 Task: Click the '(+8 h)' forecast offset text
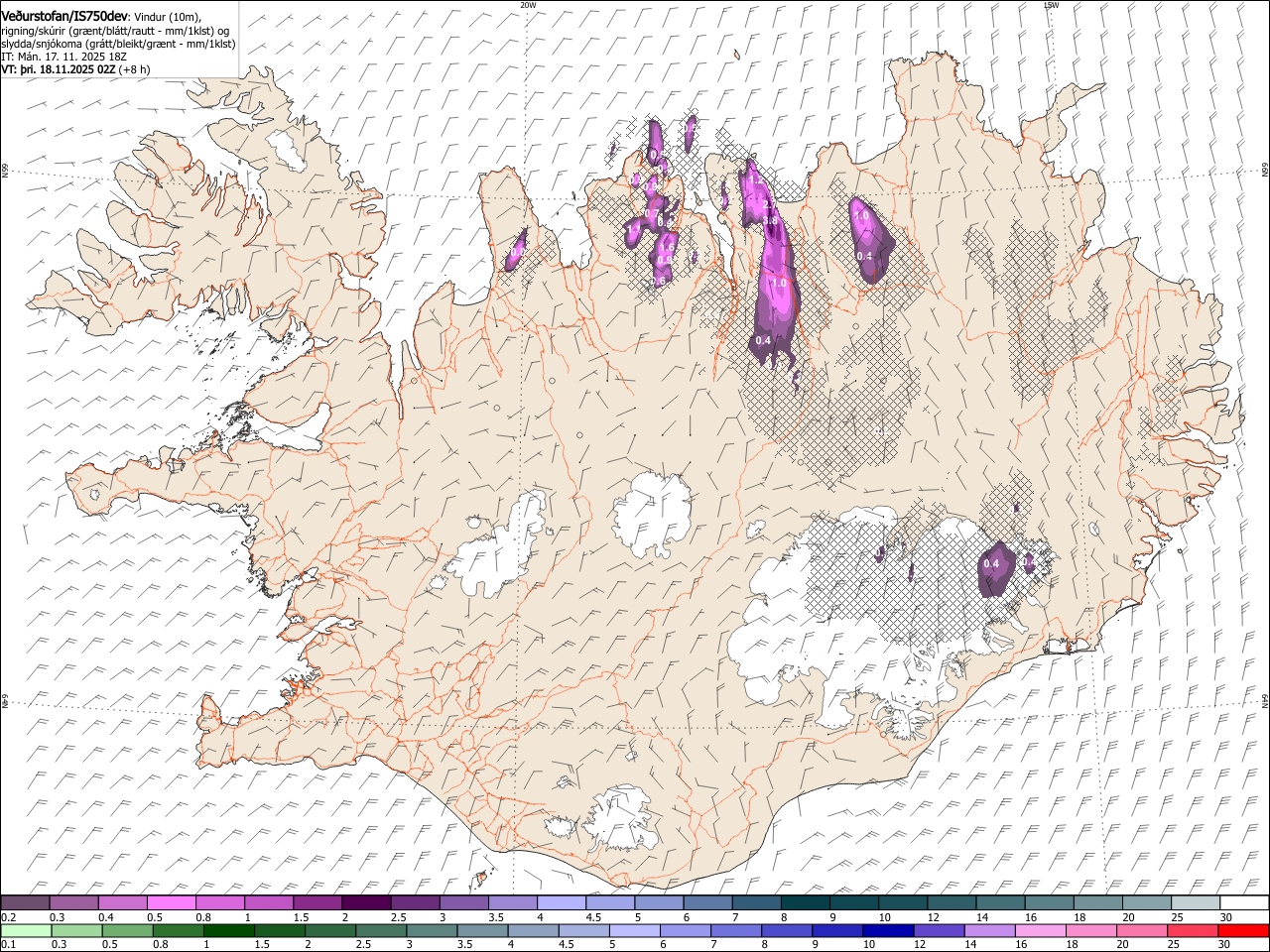click(x=134, y=69)
